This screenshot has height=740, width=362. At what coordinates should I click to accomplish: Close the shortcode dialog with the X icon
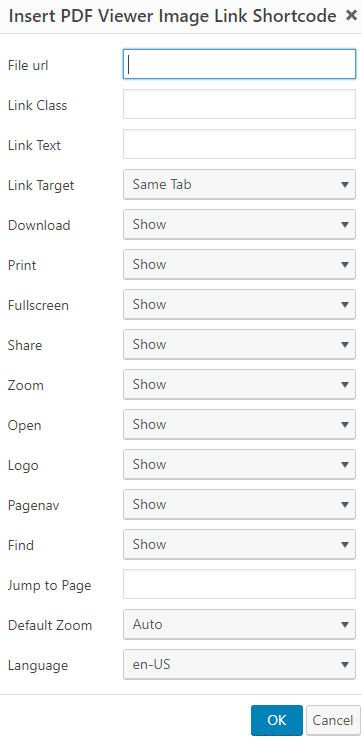point(351,16)
